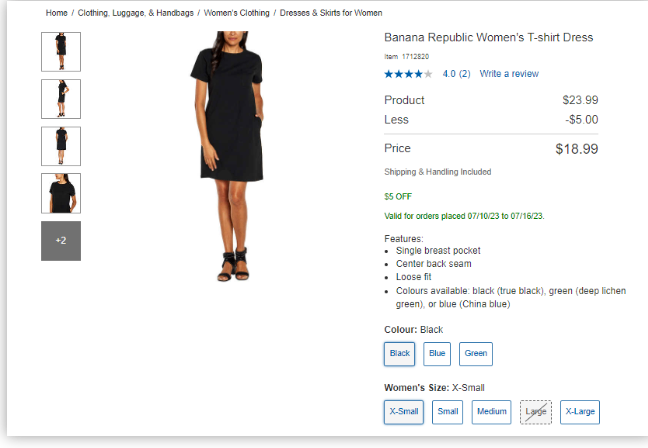
Task: Select the fourth close-up dress thumbnail
Action: coord(61,193)
